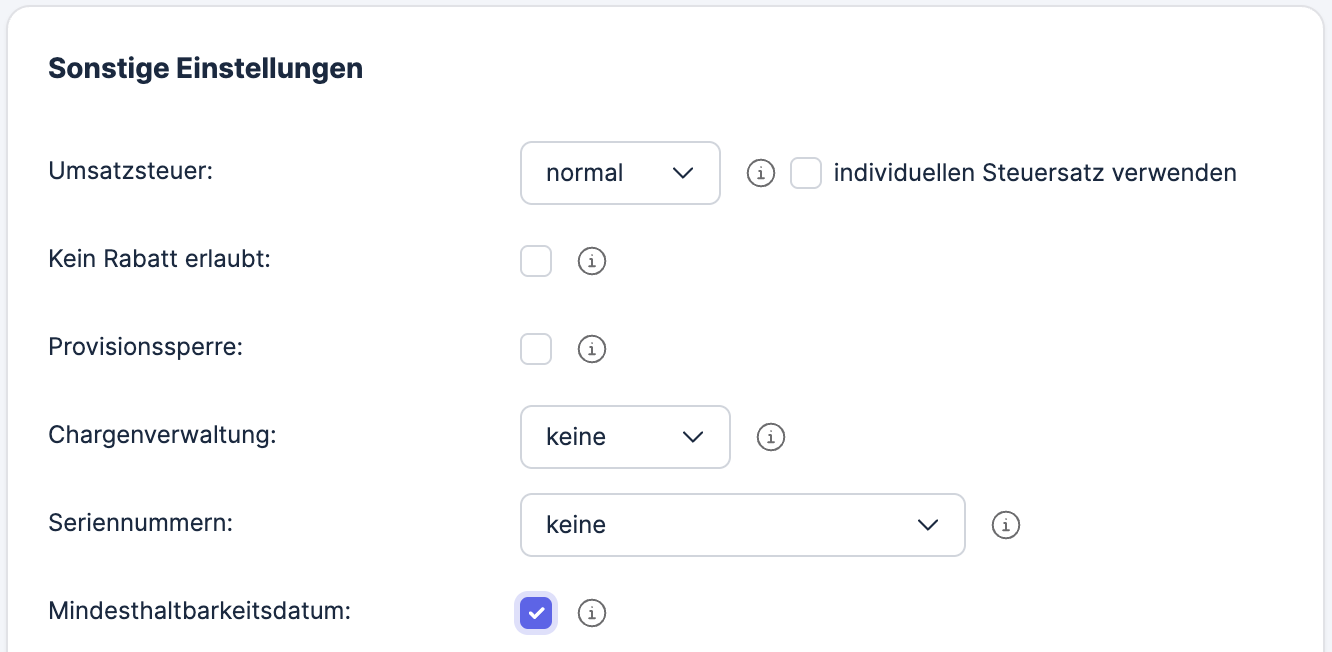Click the Umsatzsteuer field label
1332x652 pixels.
[x=131, y=171]
